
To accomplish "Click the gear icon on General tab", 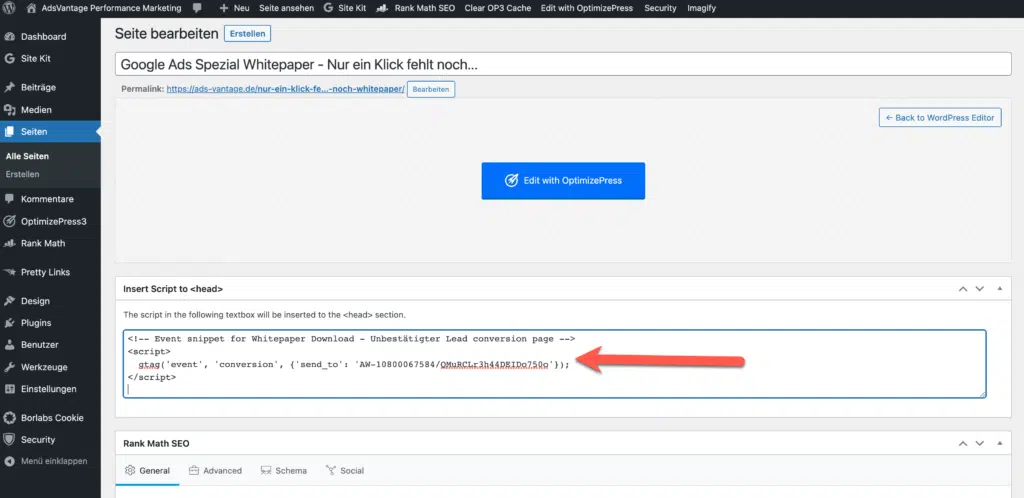I will pyautogui.click(x=130, y=471).
